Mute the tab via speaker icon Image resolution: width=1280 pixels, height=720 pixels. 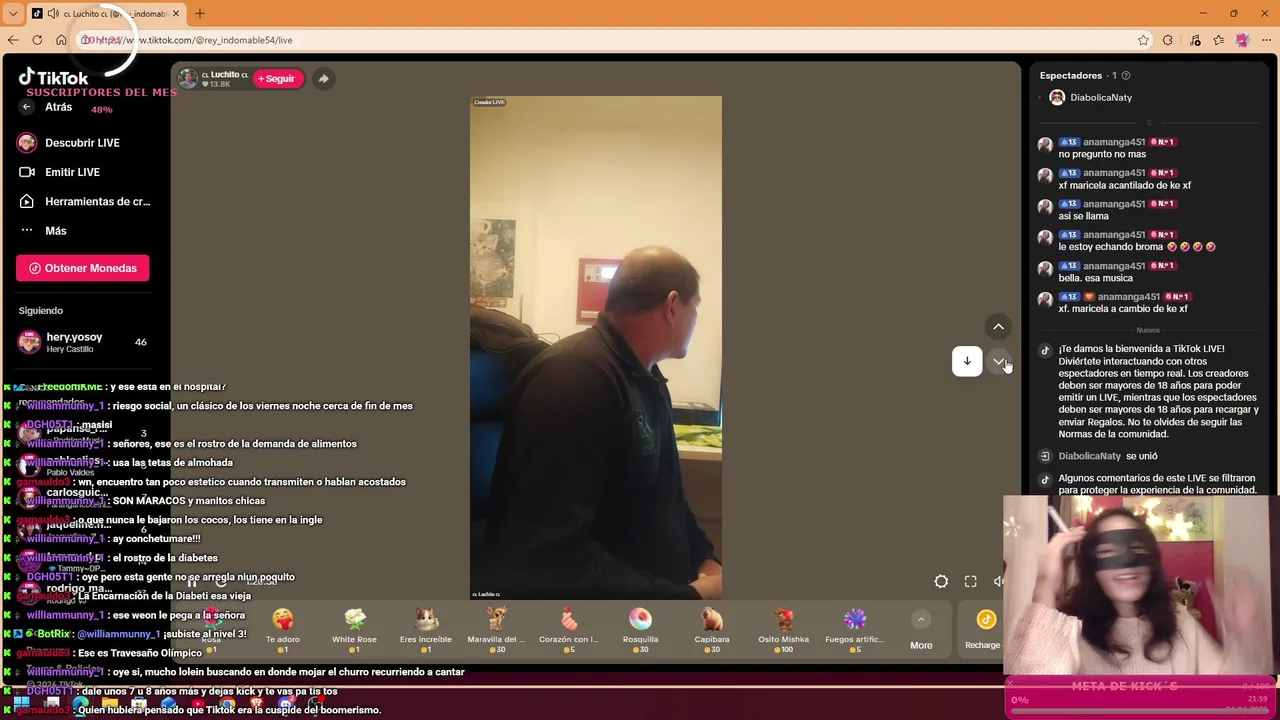52,14
